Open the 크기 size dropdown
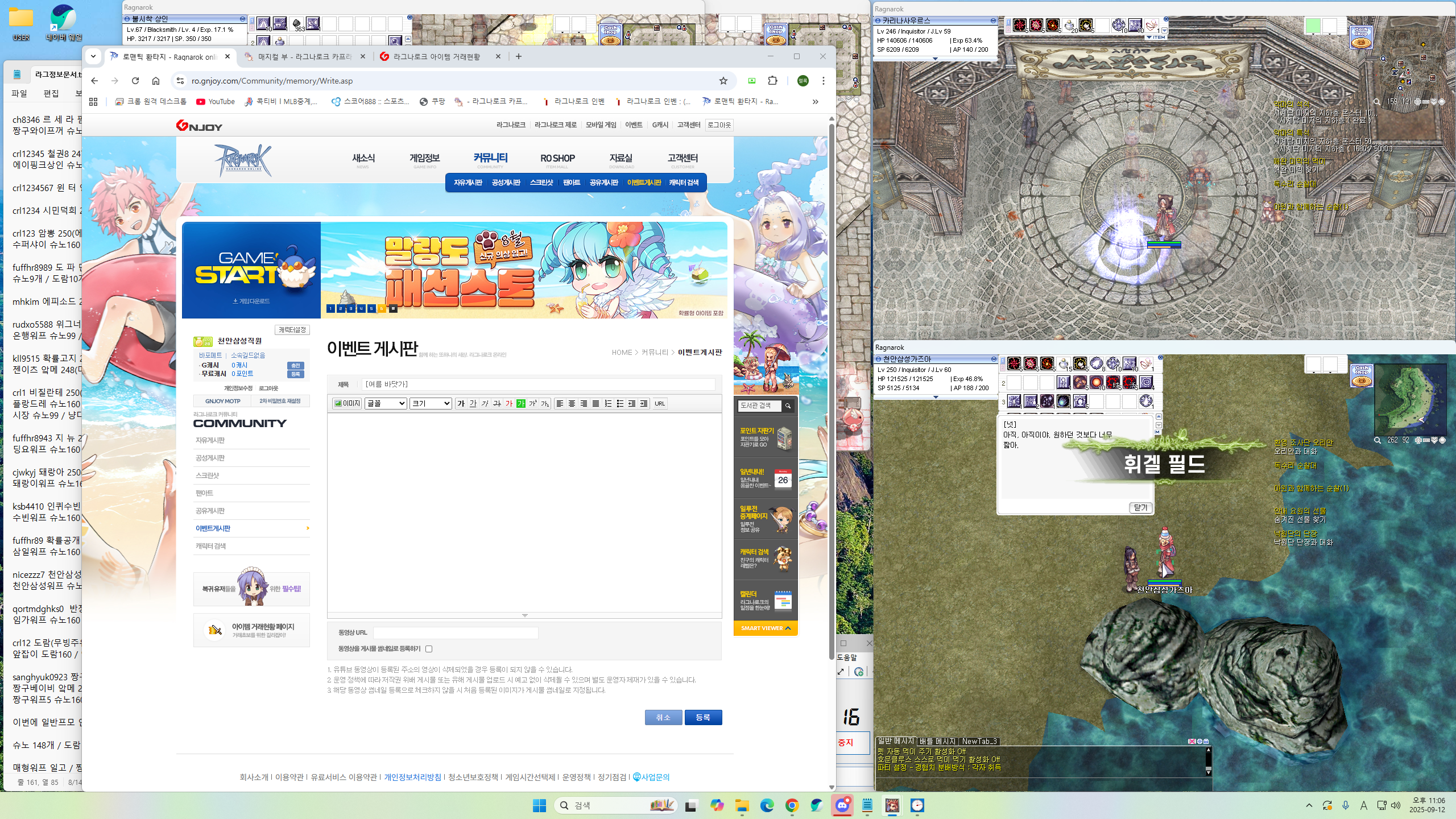1456x819 pixels. 431,403
